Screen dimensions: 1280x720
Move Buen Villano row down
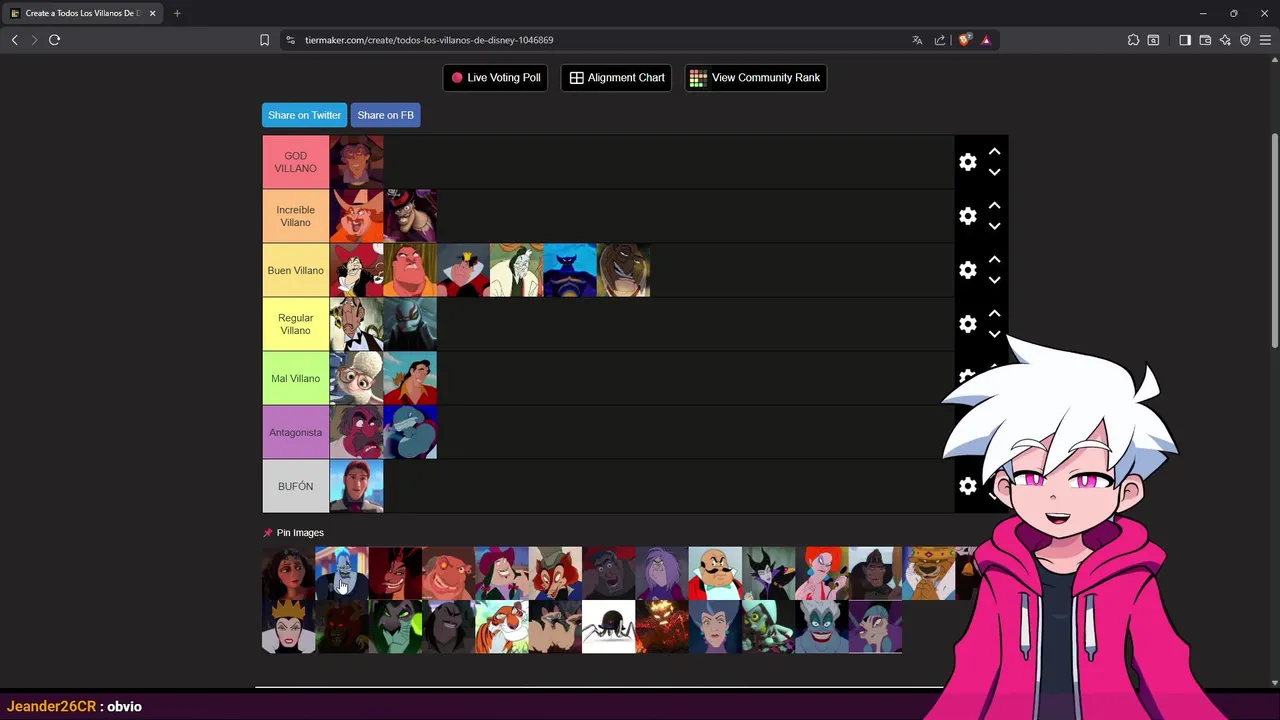[994, 280]
